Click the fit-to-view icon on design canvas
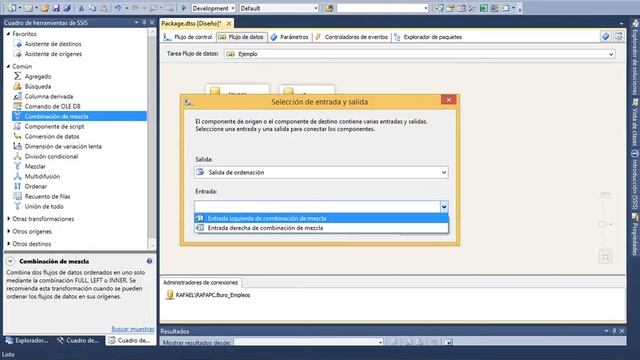The height and width of the screenshot is (360, 640). (605, 257)
